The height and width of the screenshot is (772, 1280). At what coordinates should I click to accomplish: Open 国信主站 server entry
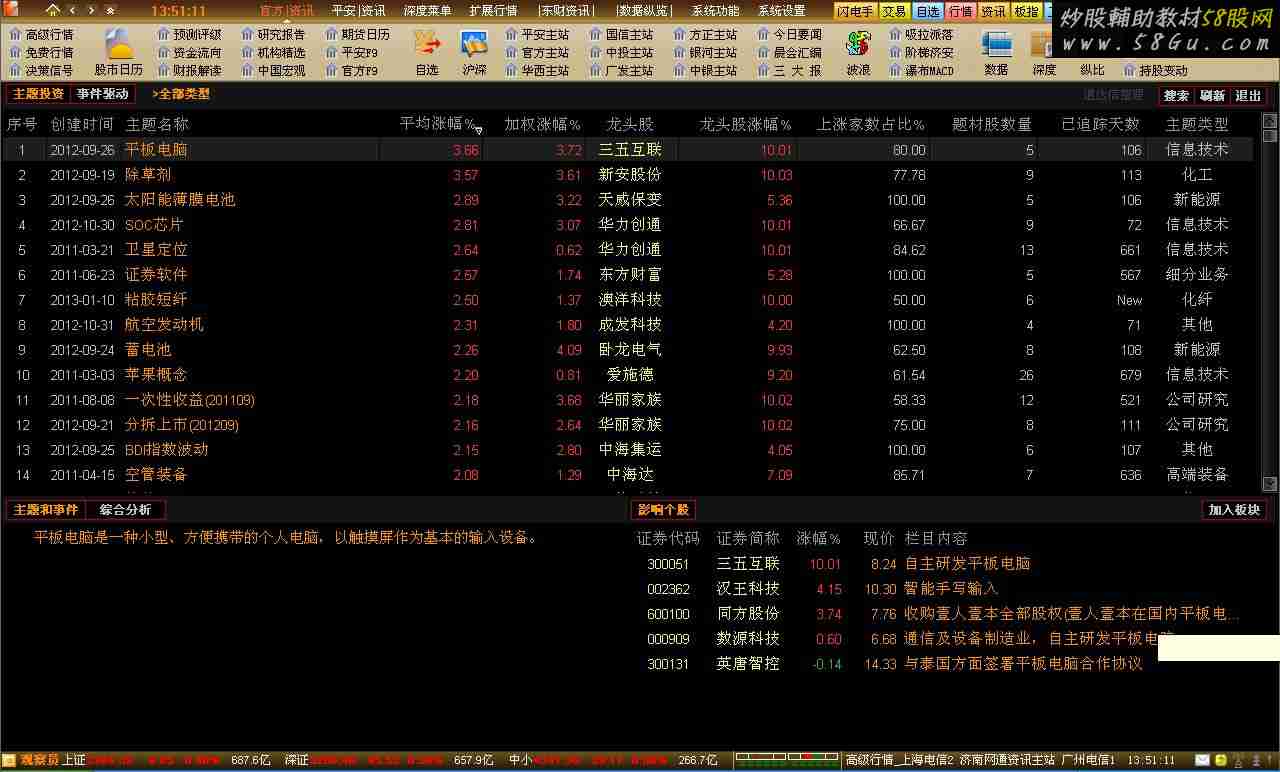click(622, 34)
